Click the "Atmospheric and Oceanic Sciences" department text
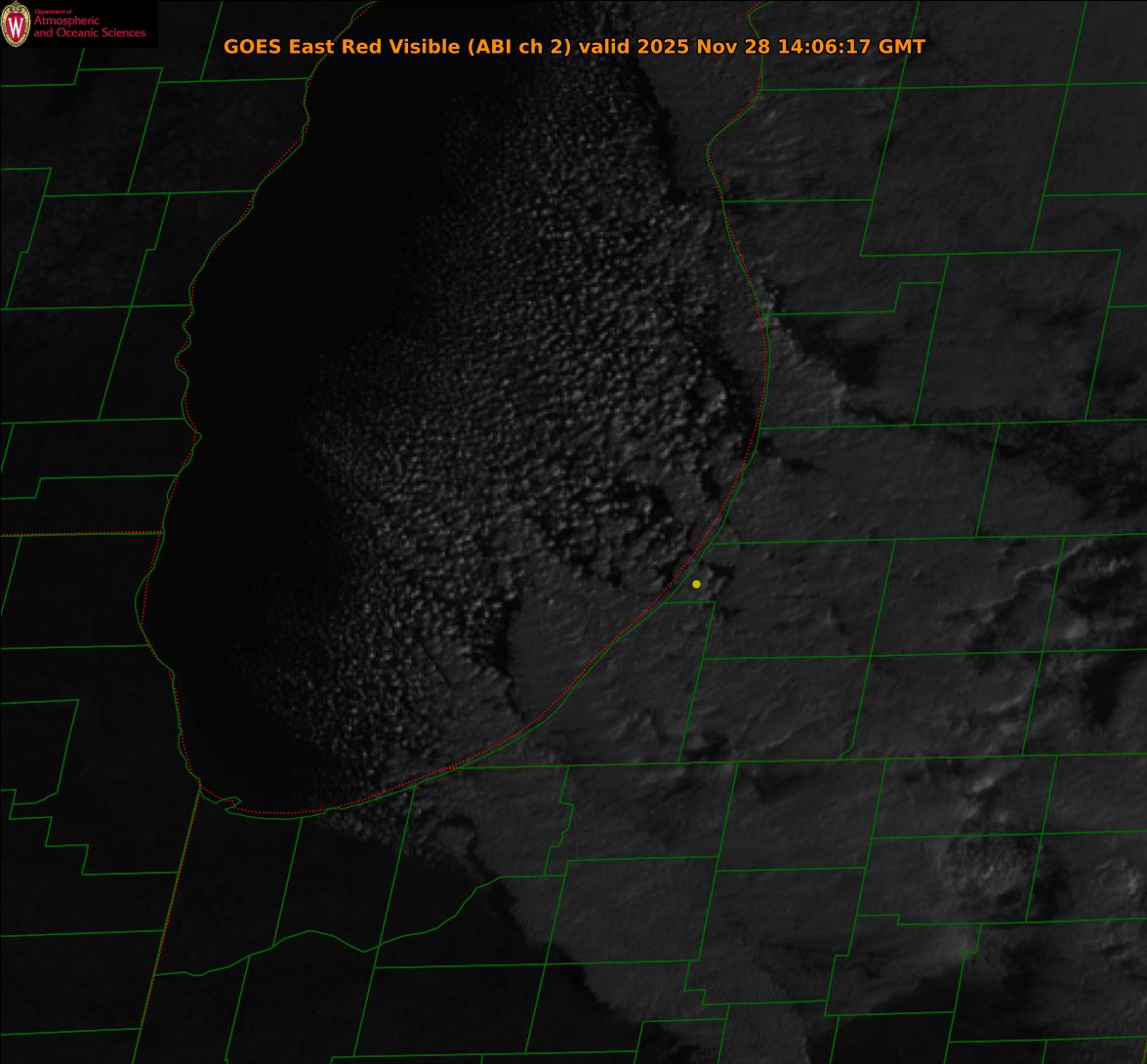1147x1064 pixels. [x=89, y=28]
